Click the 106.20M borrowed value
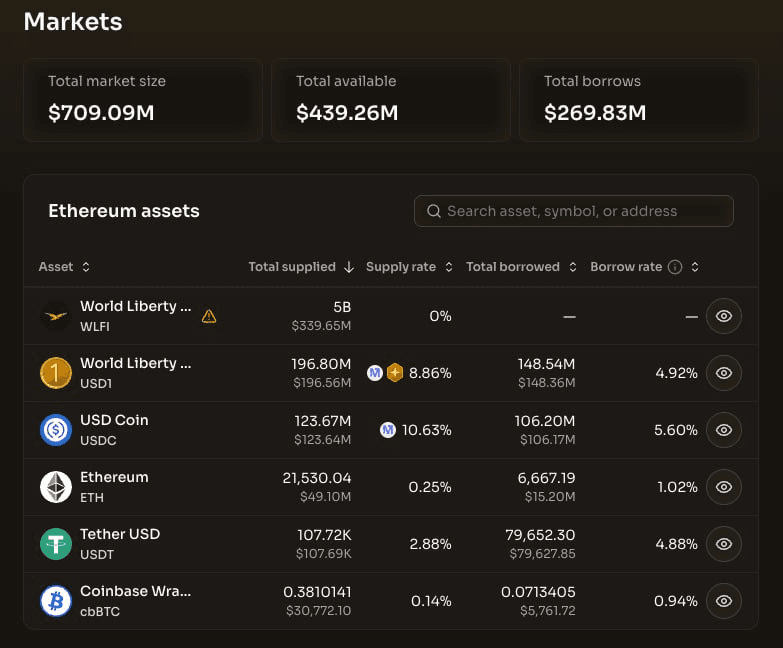Screen dimensions: 783x648 click(545, 421)
